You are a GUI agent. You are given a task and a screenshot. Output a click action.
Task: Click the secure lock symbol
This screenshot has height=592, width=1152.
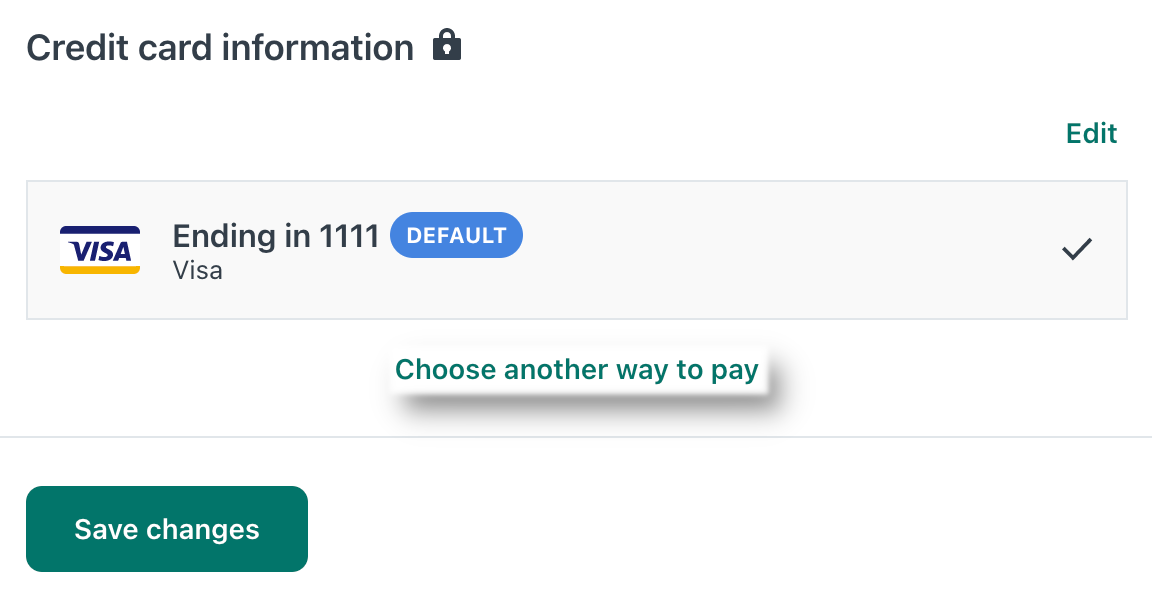(447, 44)
